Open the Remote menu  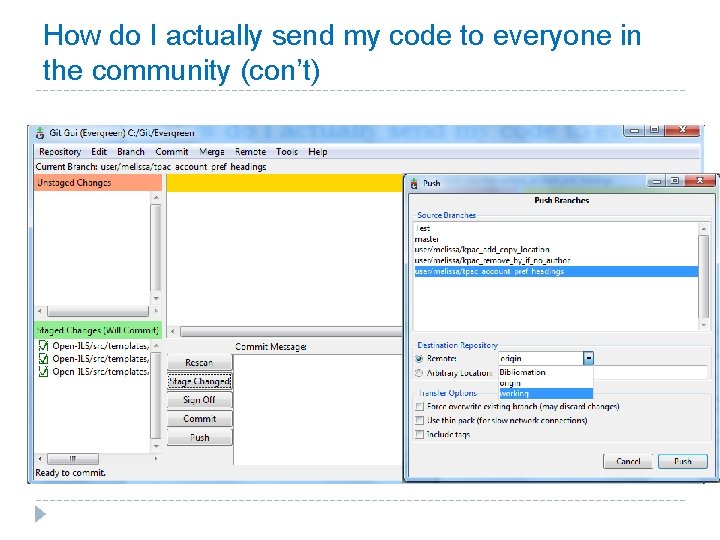point(250,152)
